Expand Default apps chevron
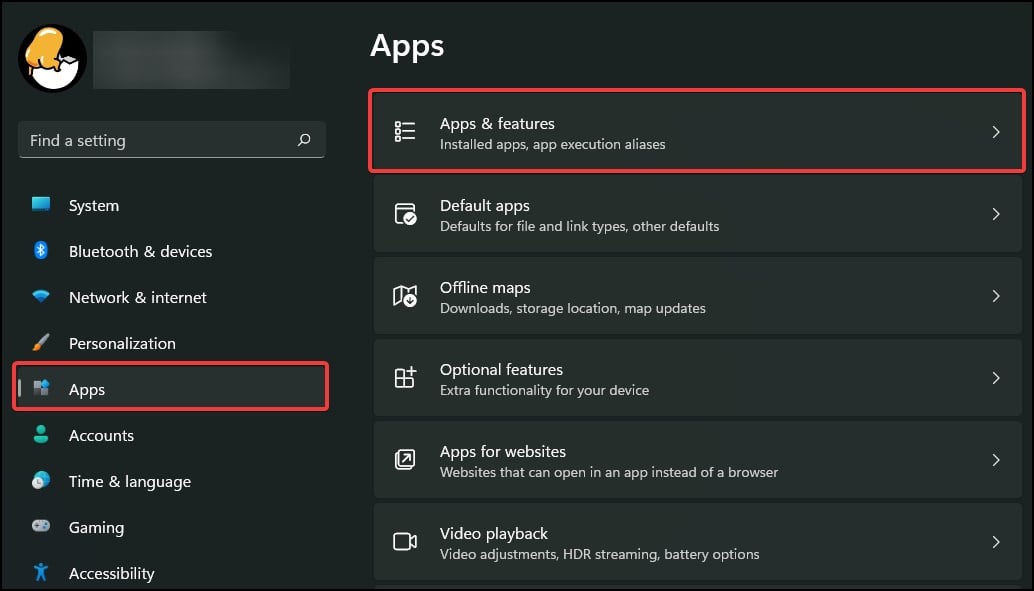This screenshot has width=1034, height=591. [996, 214]
